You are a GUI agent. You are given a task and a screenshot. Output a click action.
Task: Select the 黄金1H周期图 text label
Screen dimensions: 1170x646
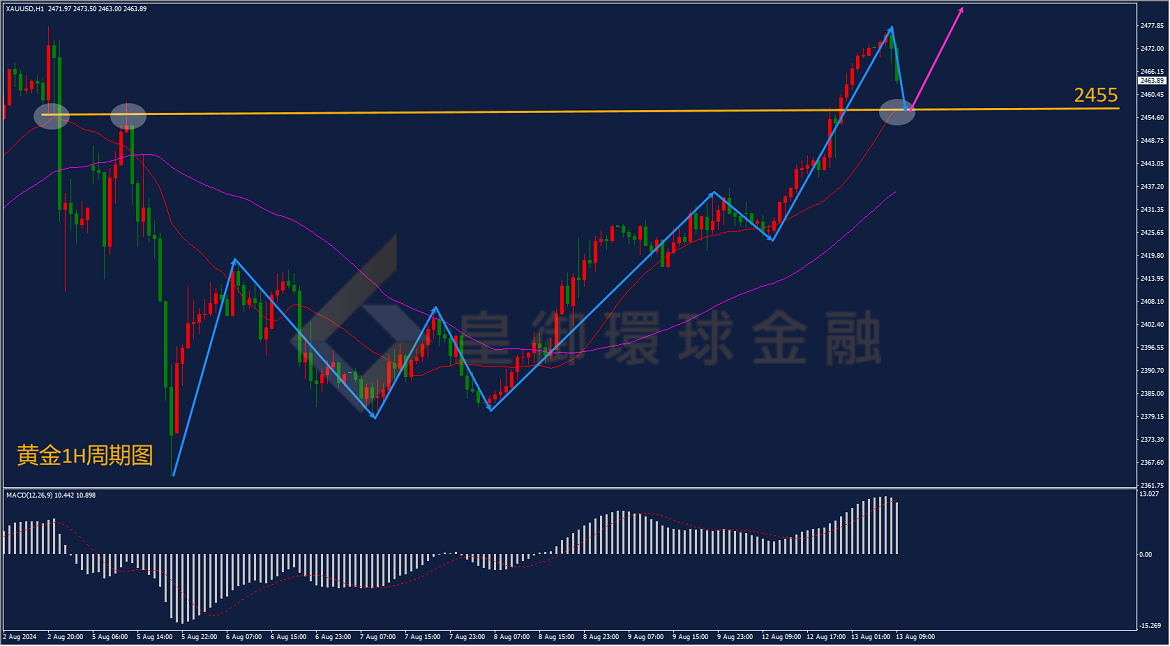pyautogui.click(x=85, y=456)
